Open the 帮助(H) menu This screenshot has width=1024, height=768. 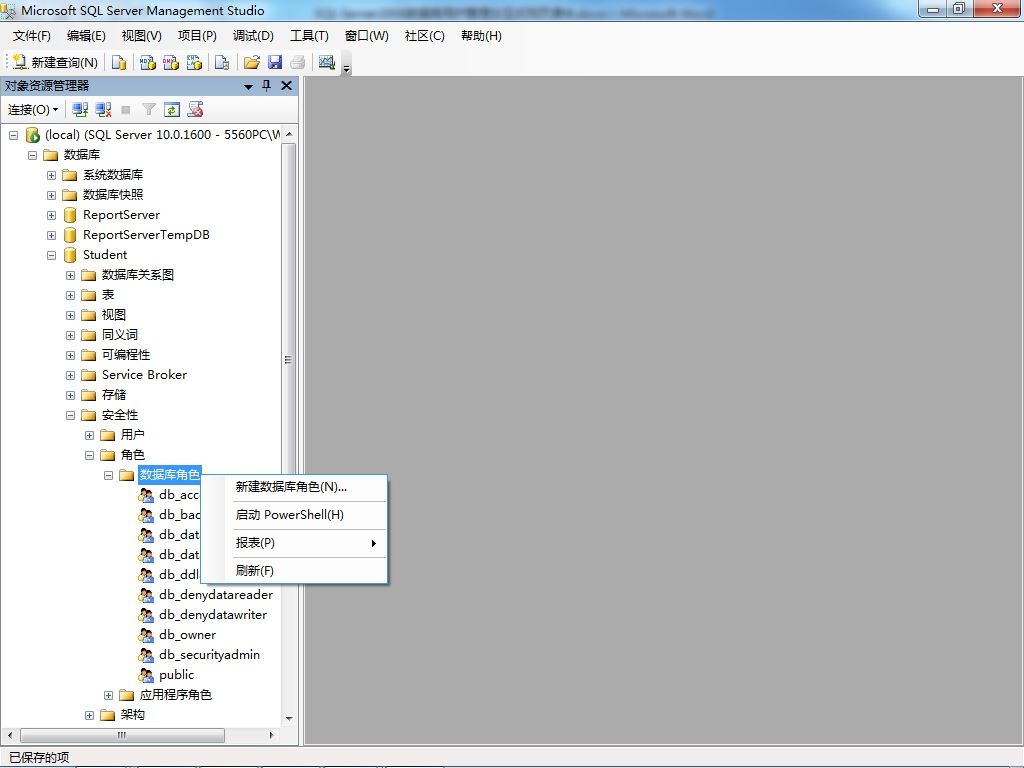coord(481,36)
